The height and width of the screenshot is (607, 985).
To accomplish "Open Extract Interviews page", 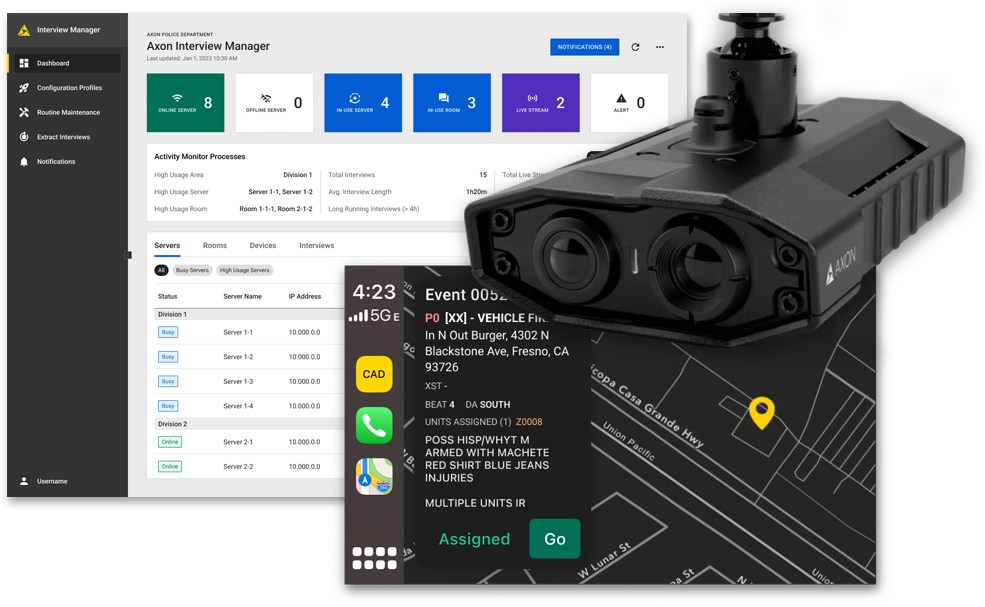I will tap(64, 137).
